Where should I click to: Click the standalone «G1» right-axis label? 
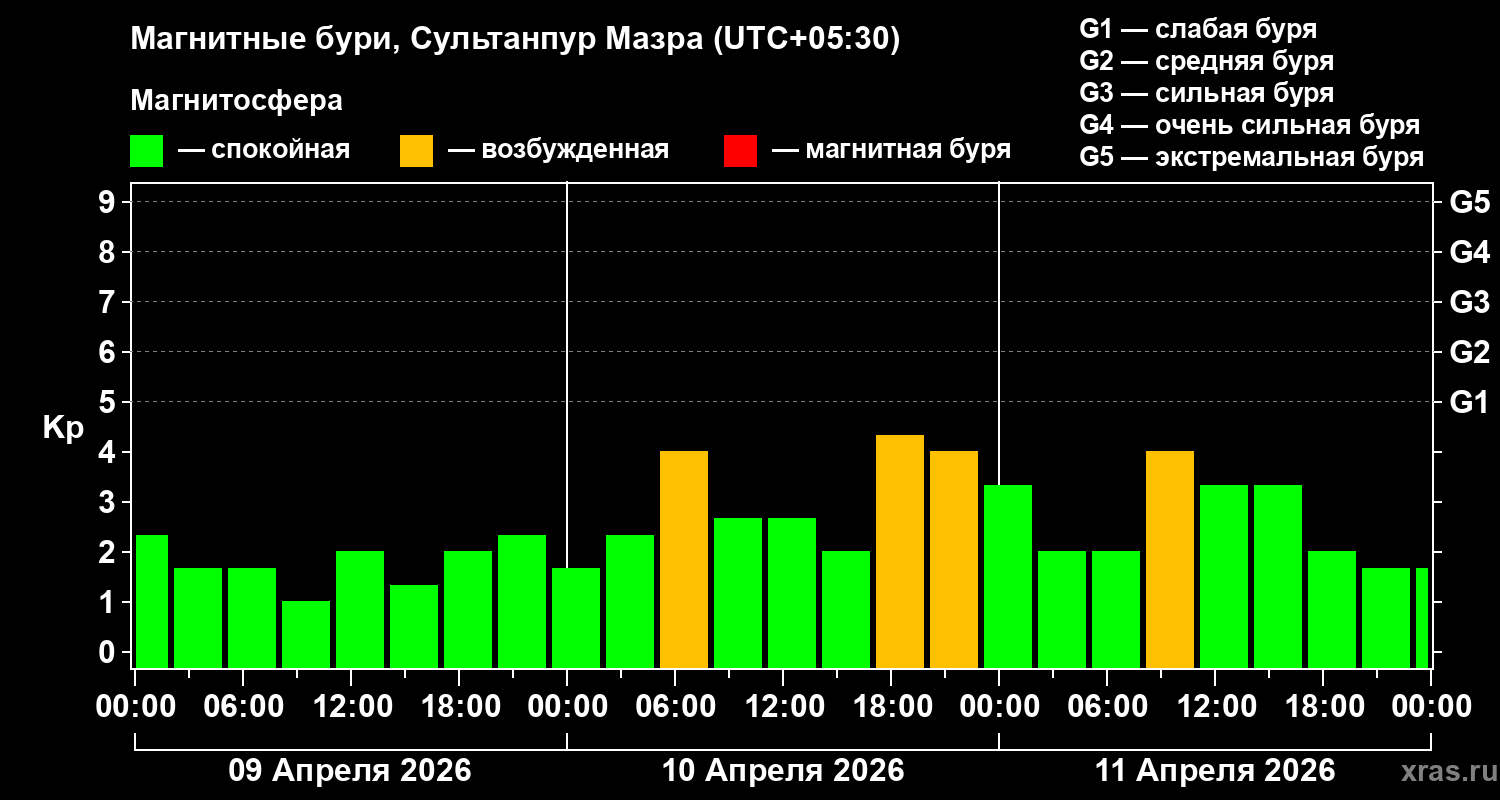point(1469,402)
